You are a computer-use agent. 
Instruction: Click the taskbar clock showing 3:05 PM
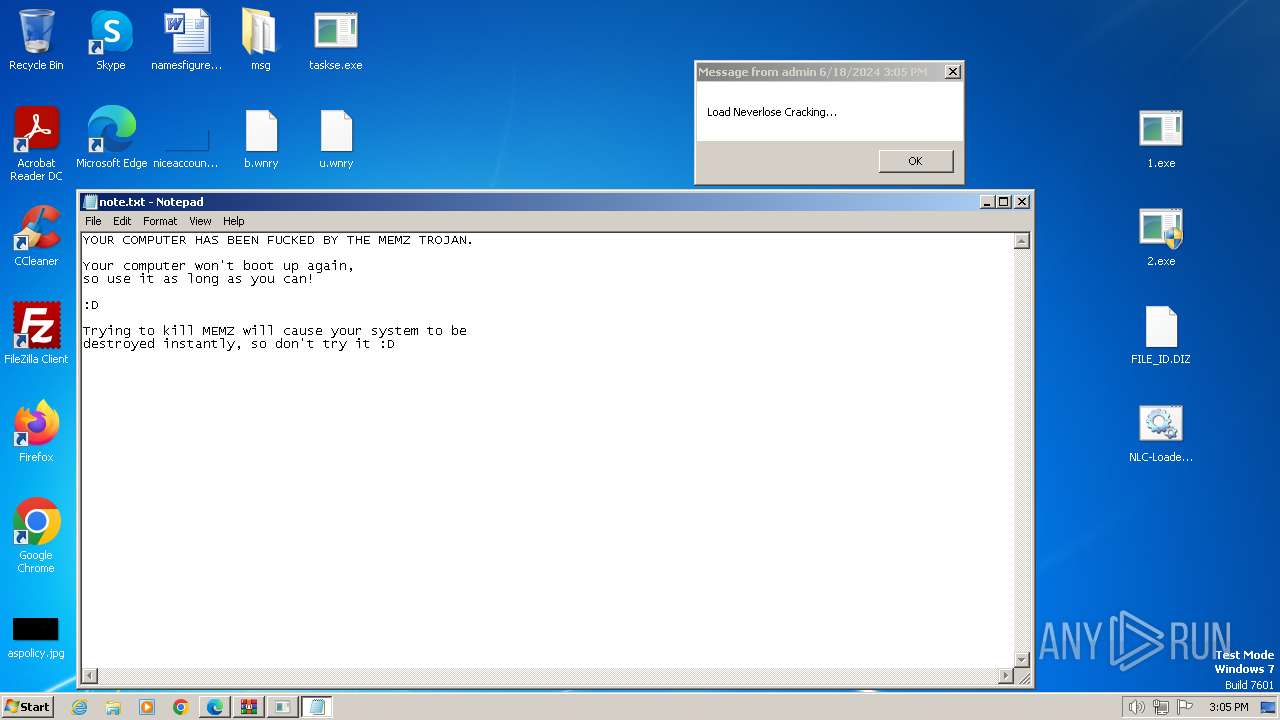1228,707
